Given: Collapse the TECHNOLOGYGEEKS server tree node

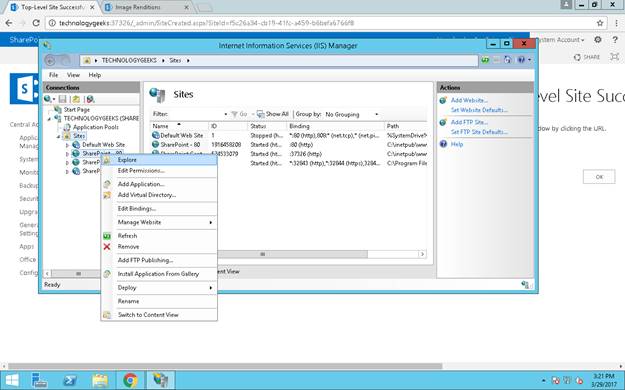Looking at the screenshot, I should [49, 119].
